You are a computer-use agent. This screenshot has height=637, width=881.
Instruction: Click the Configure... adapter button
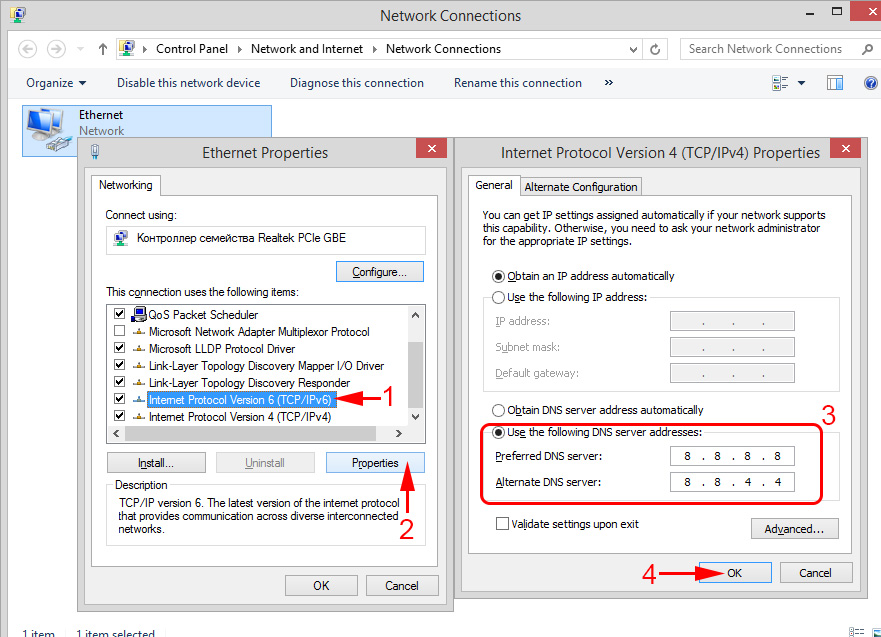coord(380,272)
